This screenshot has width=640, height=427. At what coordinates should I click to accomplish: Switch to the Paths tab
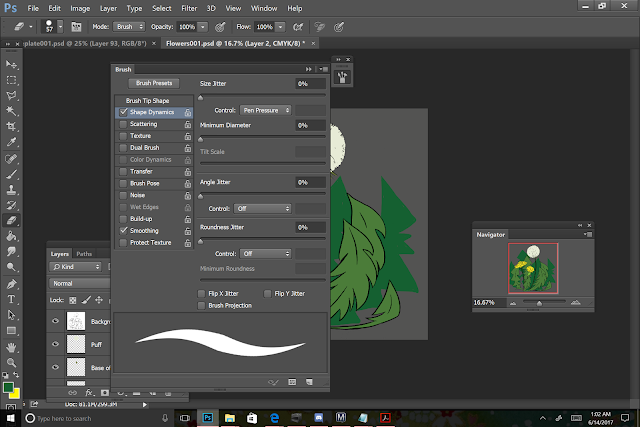click(84, 254)
